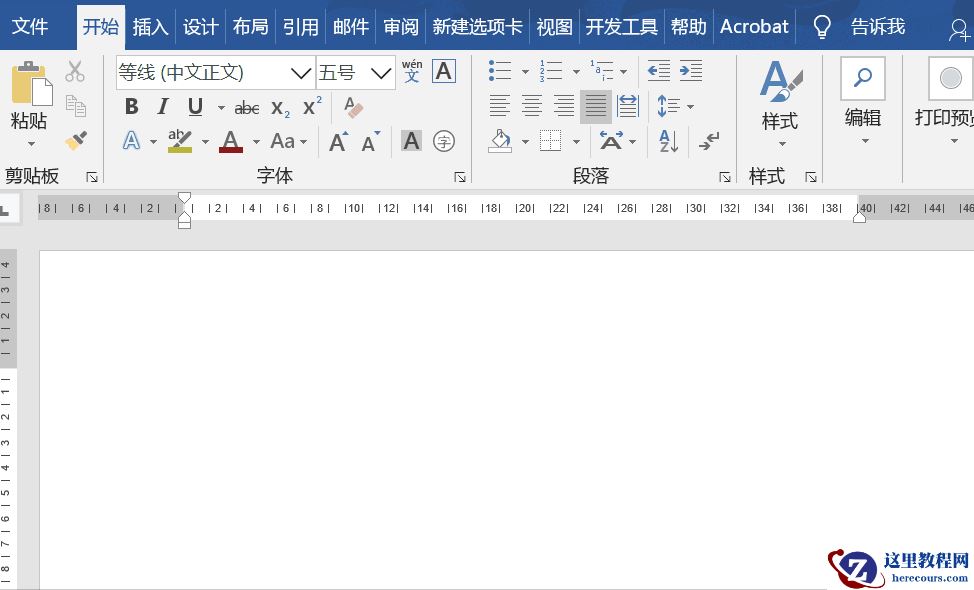Image resolution: width=974 pixels, height=590 pixels.
Task: Click the Sort A-Z icon
Action: click(668, 141)
